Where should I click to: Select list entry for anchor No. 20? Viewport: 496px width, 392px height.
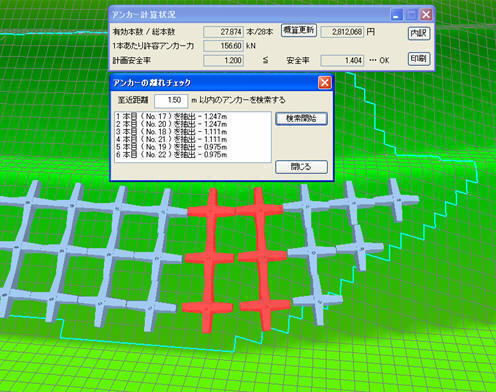coord(193,124)
